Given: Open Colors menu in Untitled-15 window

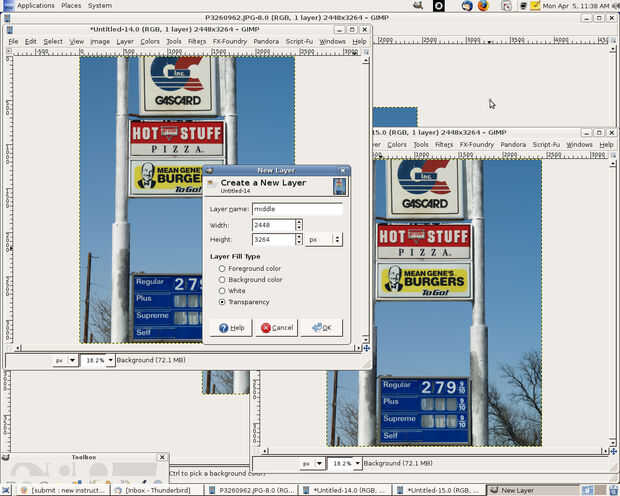Looking at the screenshot, I should [x=397, y=144].
